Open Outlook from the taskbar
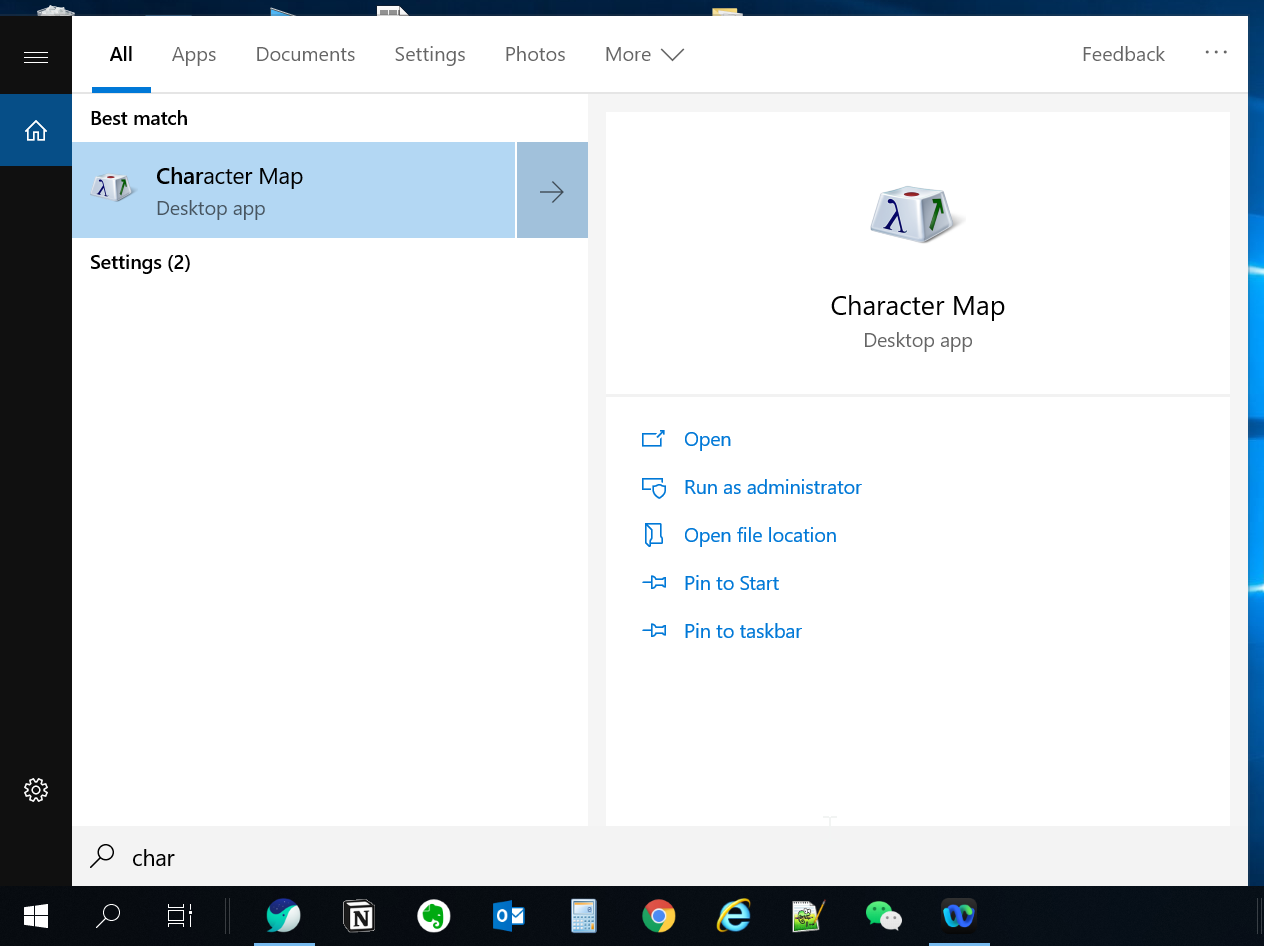1264x946 pixels. click(509, 916)
